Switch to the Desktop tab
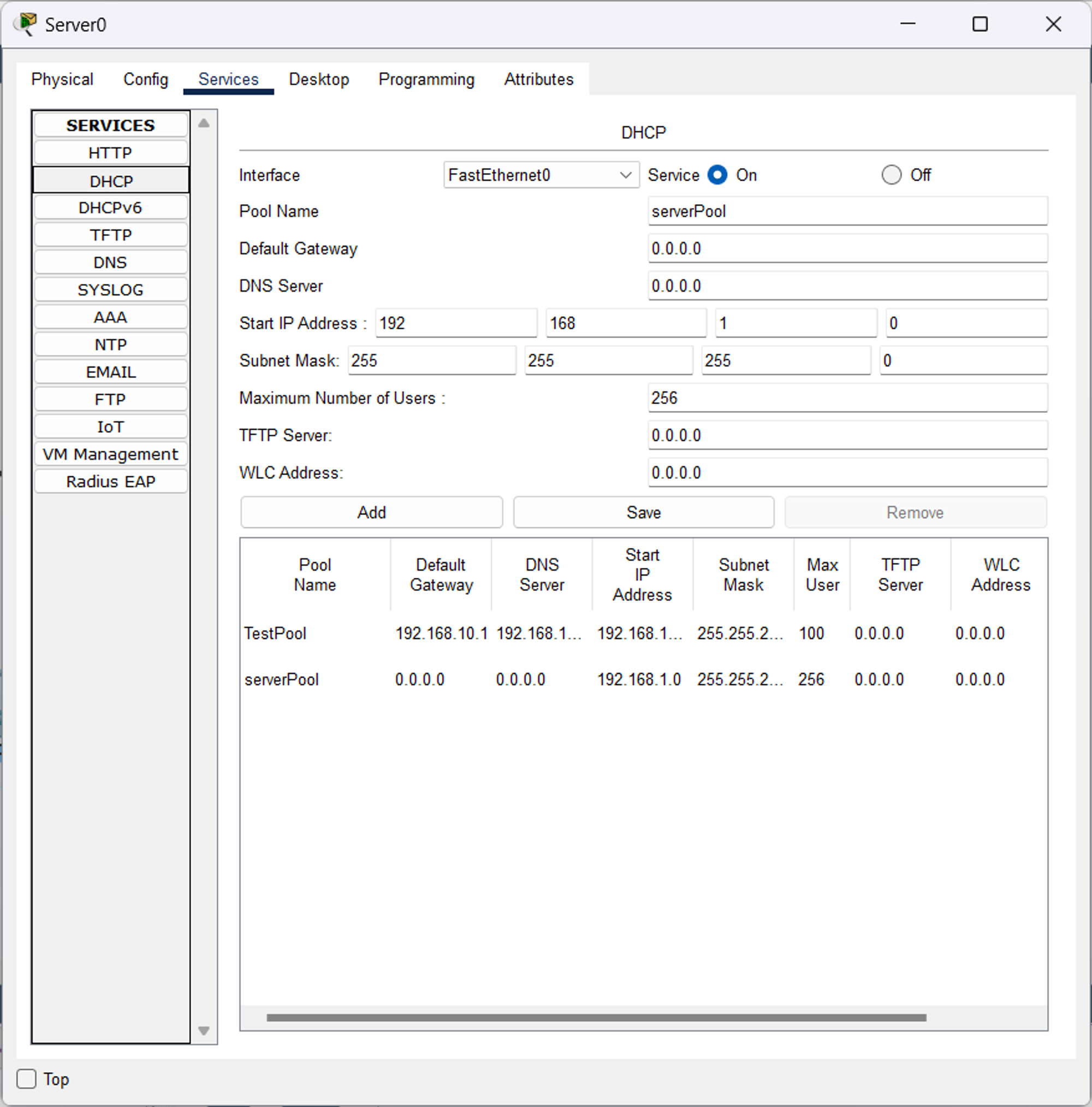Screen dimensions: 1092x1107 coord(318,79)
